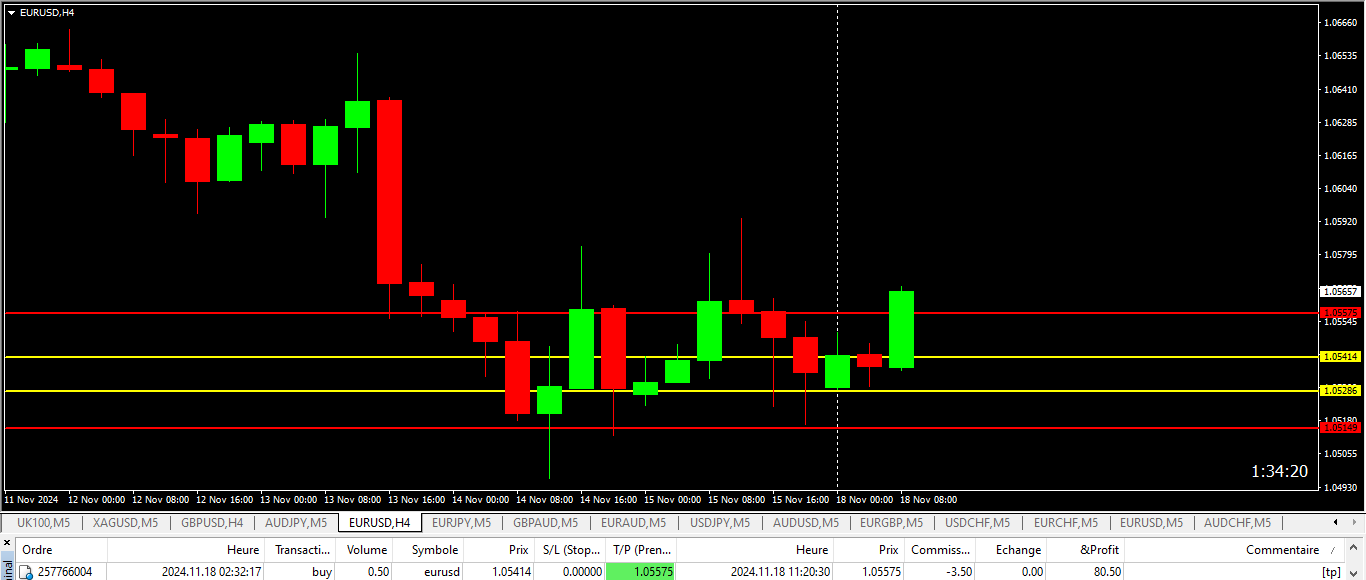Click the order 257766004 row icon
This screenshot has height=580, width=1366.
[x=27, y=572]
